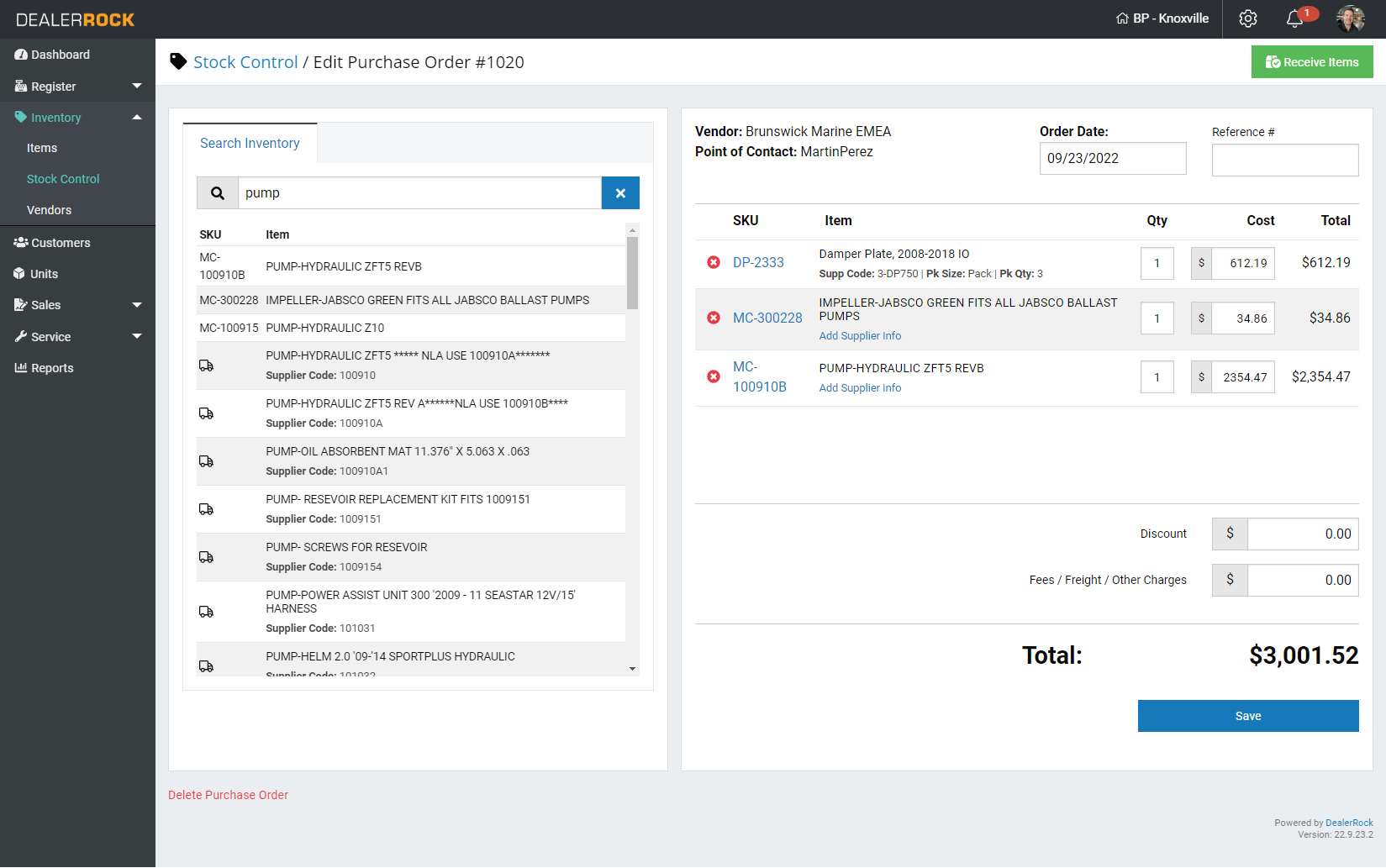Click truck icon for RESEVOIR REPLACEMENT KIT
Viewport: 1386px width, 868px height.
pyautogui.click(x=206, y=509)
